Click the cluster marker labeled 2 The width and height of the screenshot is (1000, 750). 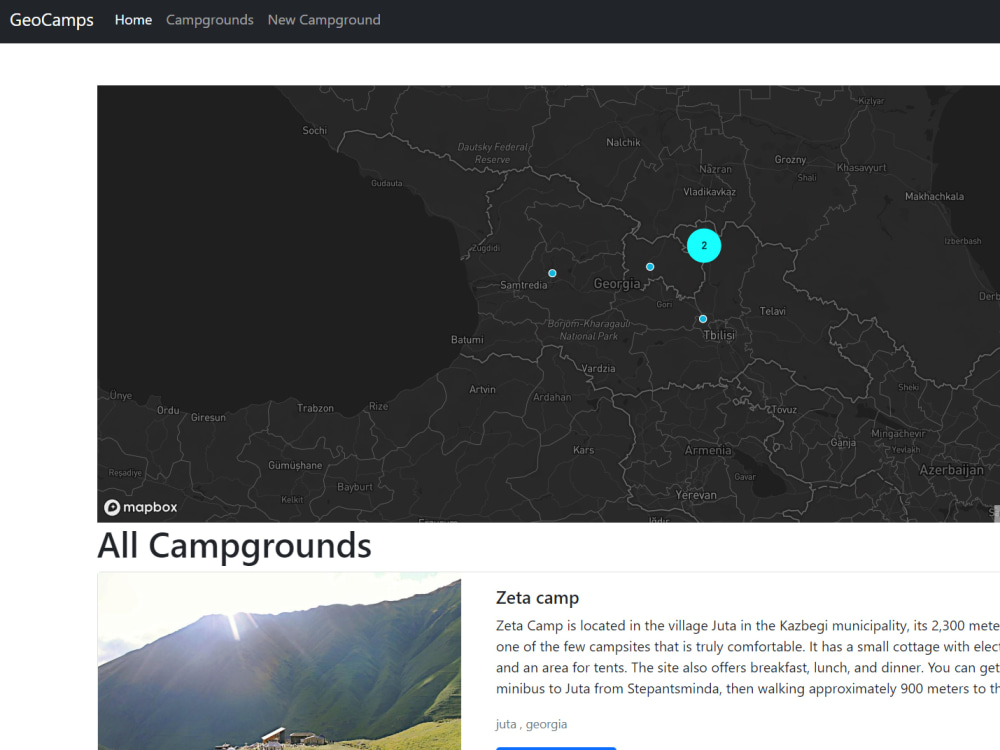(x=704, y=246)
